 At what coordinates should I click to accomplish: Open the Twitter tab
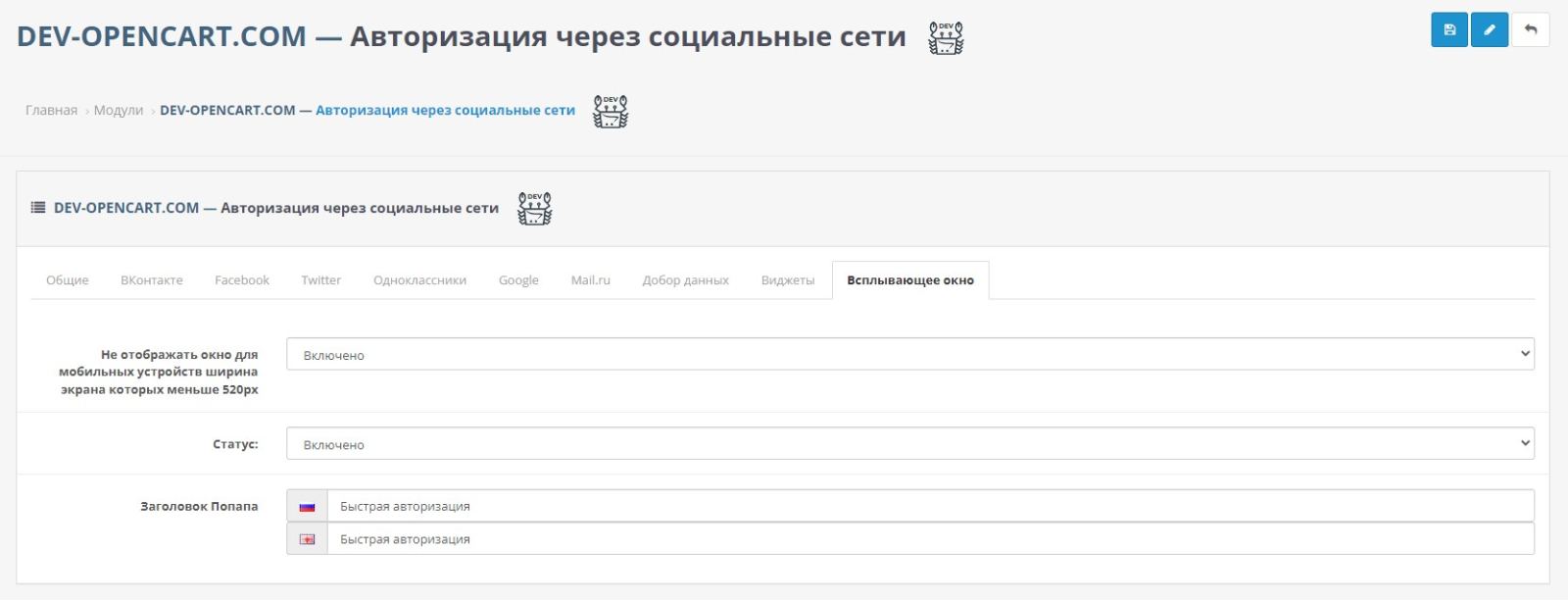pos(321,280)
